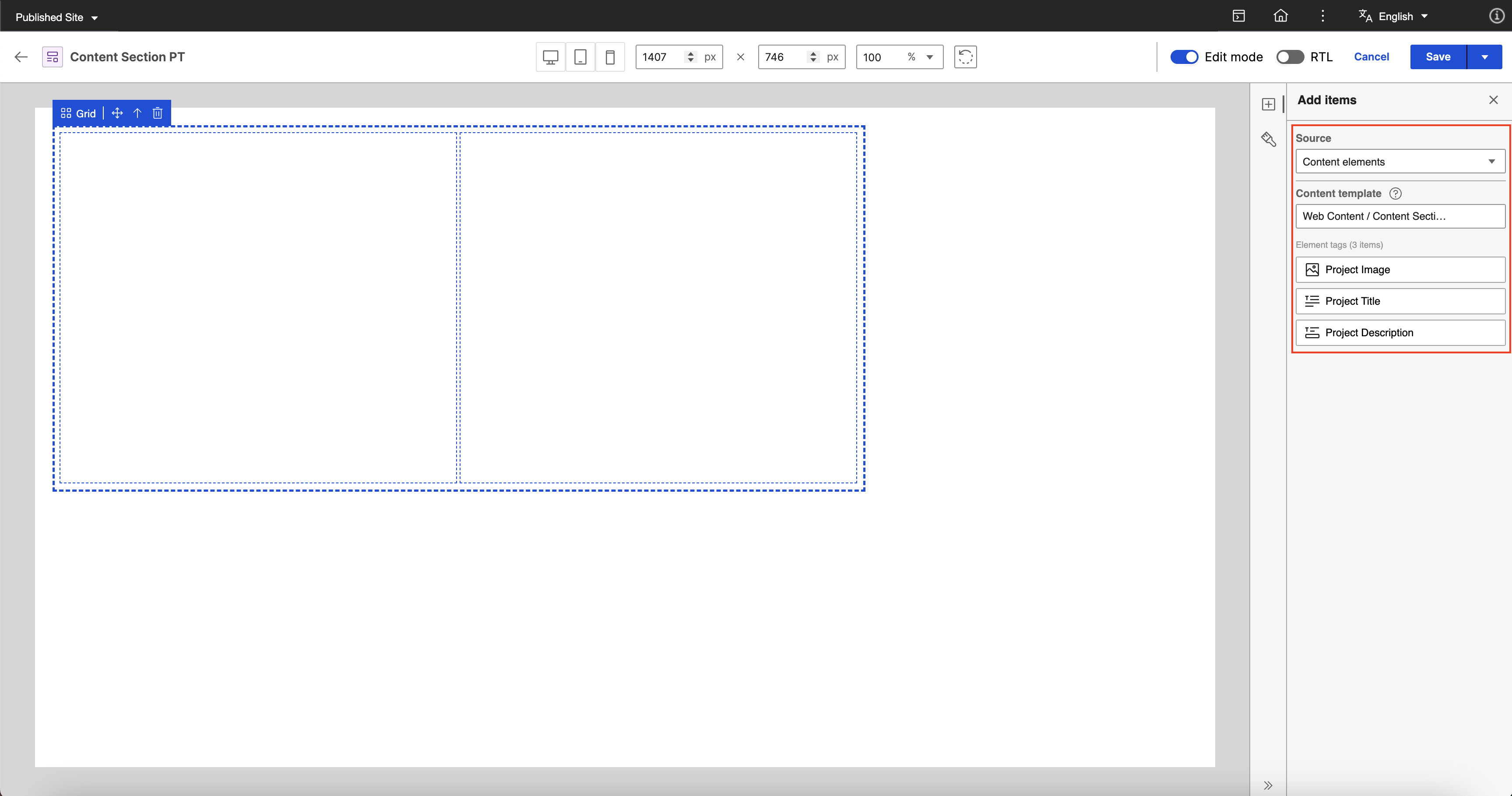The width and height of the screenshot is (1512, 796).
Task: Click the rotate viewport icon
Action: click(965, 57)
